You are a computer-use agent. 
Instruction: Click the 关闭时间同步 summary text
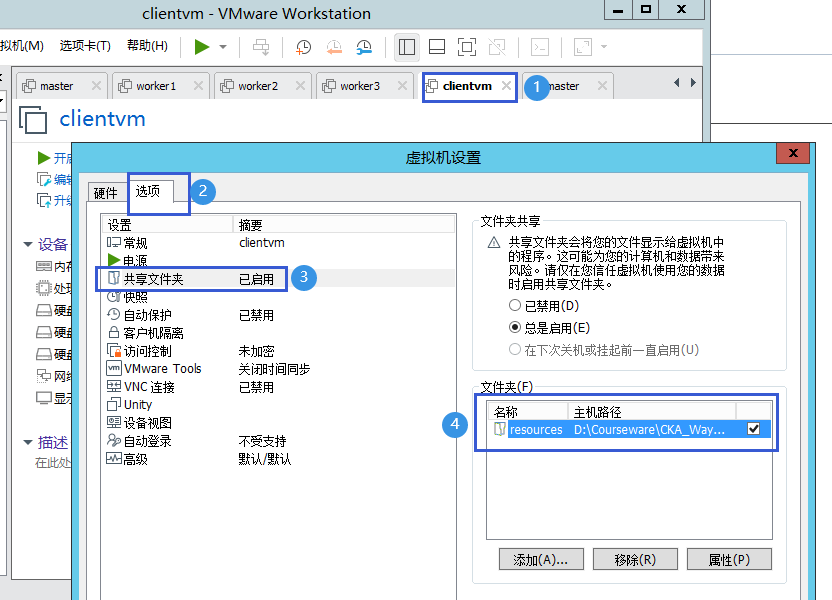274,369
